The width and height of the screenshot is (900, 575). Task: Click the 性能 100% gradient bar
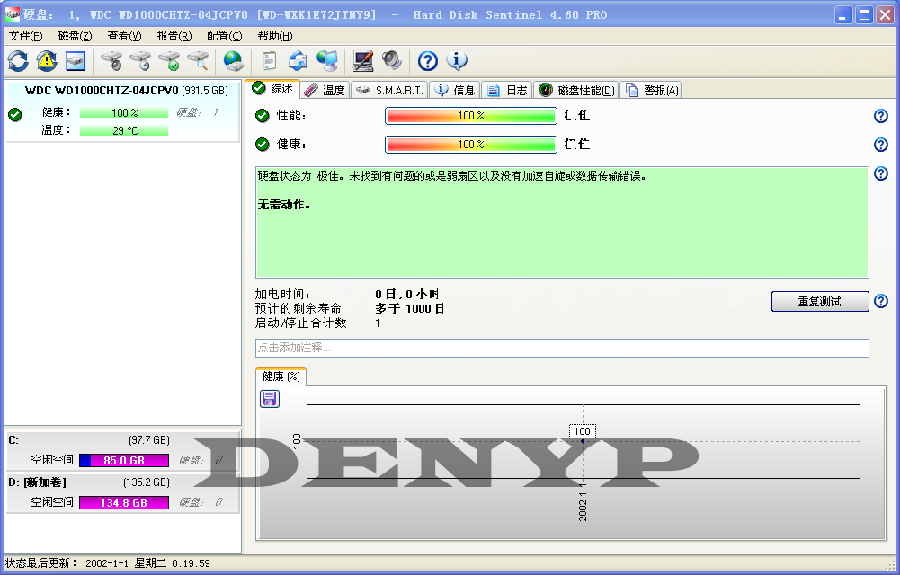click(x=471, y=116)
